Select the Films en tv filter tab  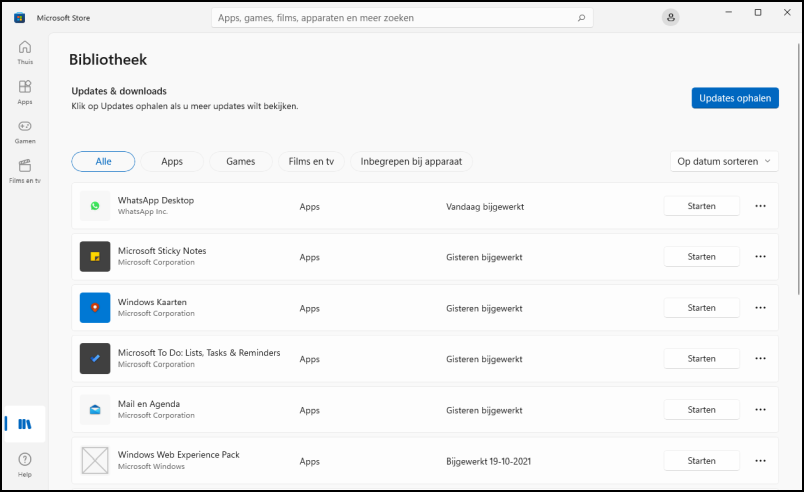click(311, 161)
